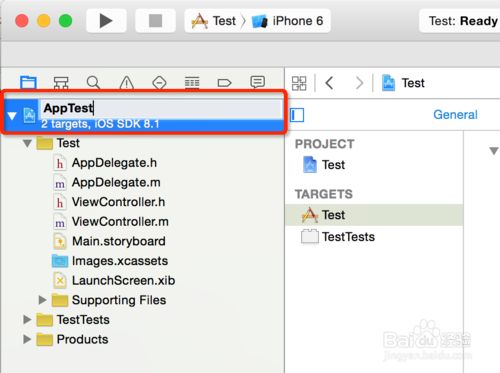Open the Debug navigator
Screen dimensions: 500x373
pos(192,83)
